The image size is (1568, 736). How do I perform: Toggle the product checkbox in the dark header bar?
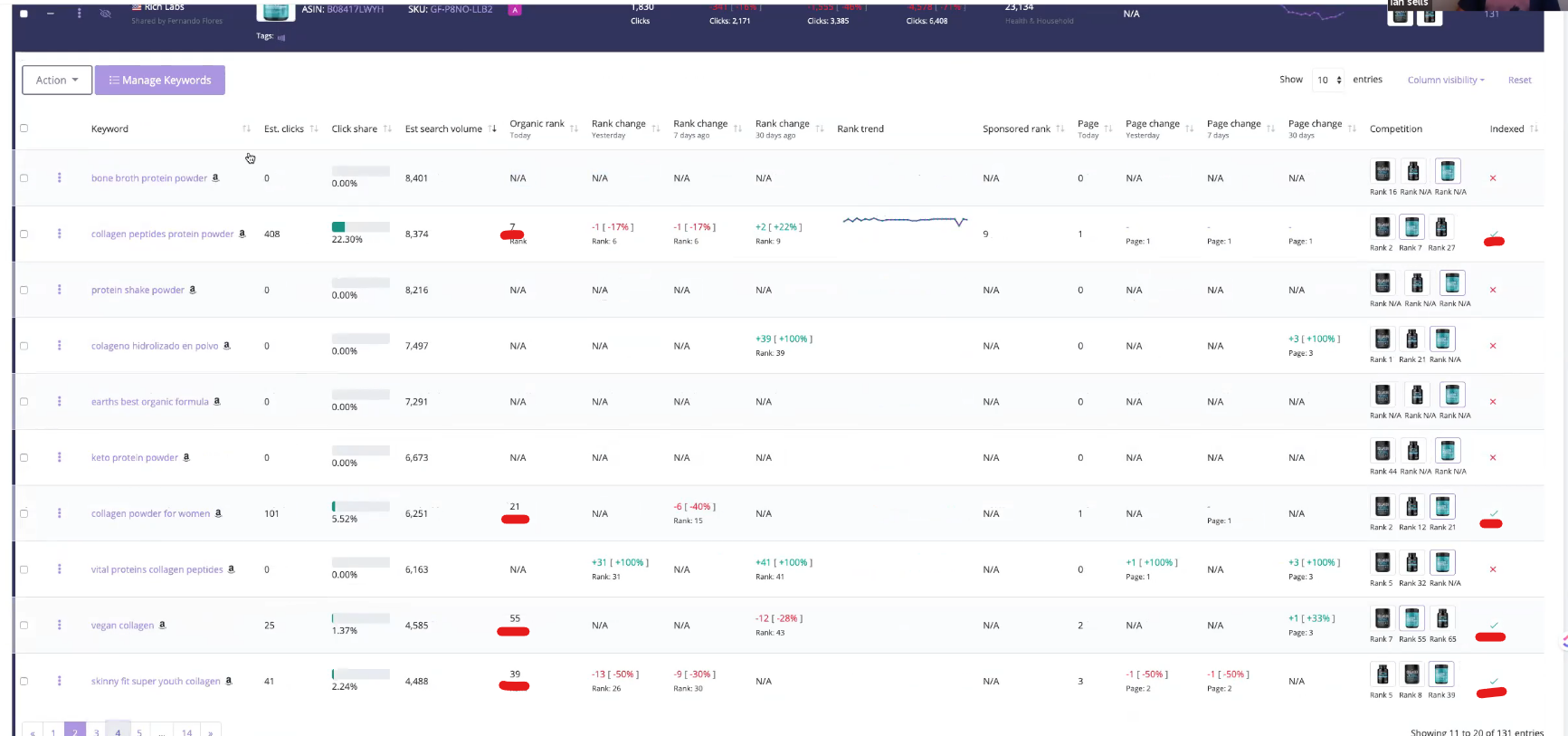coord(24,14)
